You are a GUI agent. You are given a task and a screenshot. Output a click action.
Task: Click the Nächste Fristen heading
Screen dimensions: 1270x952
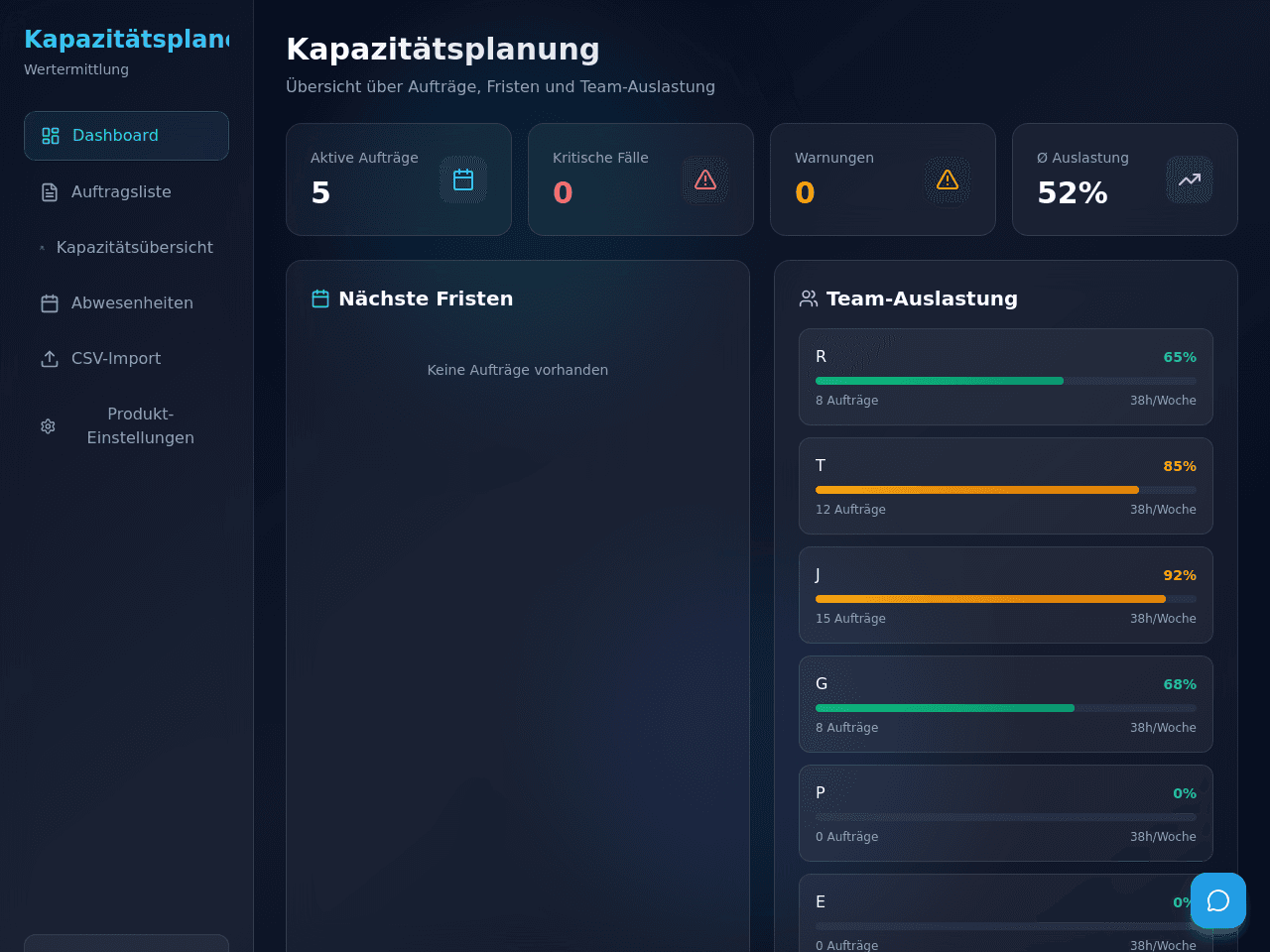coord(426,298)
